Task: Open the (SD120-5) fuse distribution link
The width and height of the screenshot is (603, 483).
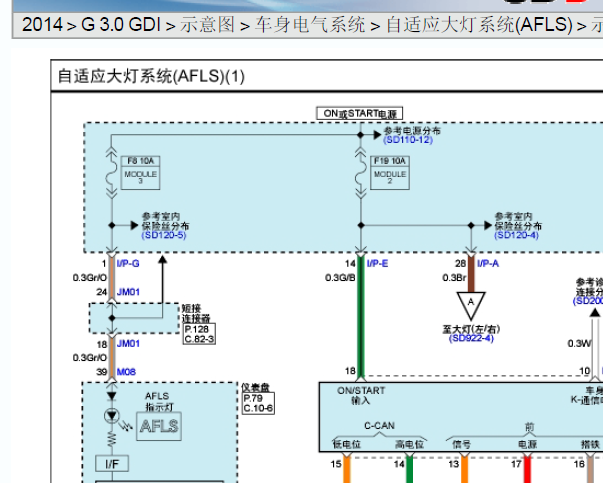Action: [x=164, y=235]
